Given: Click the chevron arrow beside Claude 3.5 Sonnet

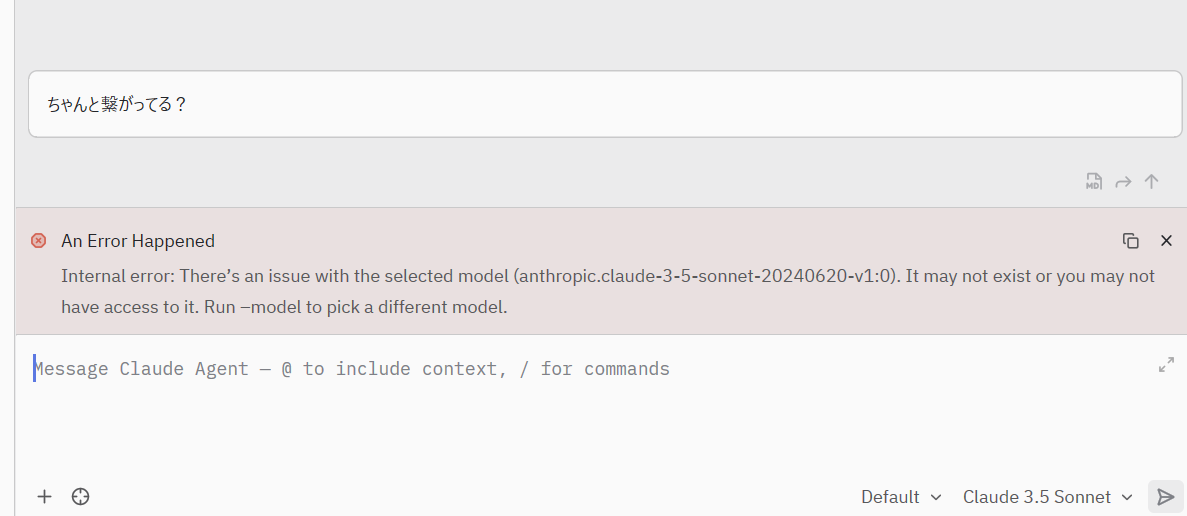Looking at the screenshot, I should pyautogui.click(x=1127, y=497).
